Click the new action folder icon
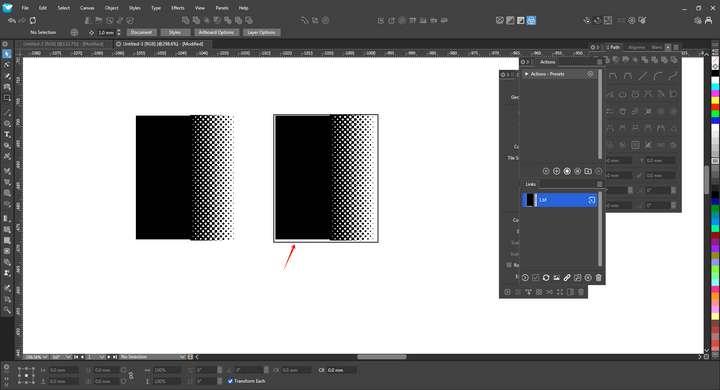The image size is (720, 390). [588, 171]
